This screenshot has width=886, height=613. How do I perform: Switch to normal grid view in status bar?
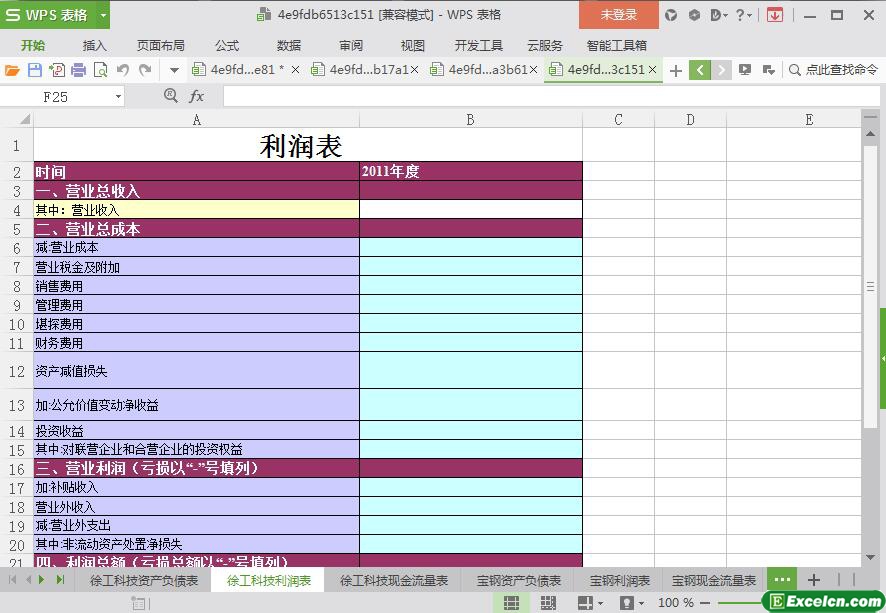[x=511, y=603]
